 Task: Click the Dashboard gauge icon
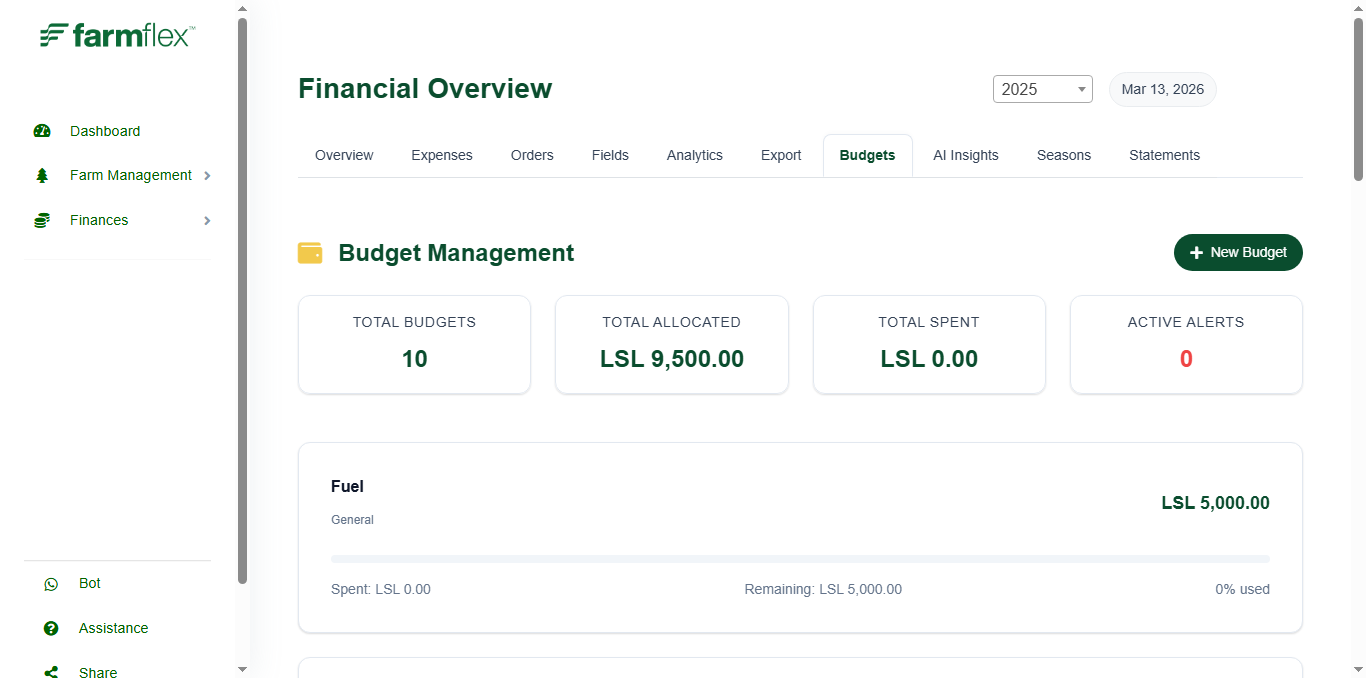(42, 131)
